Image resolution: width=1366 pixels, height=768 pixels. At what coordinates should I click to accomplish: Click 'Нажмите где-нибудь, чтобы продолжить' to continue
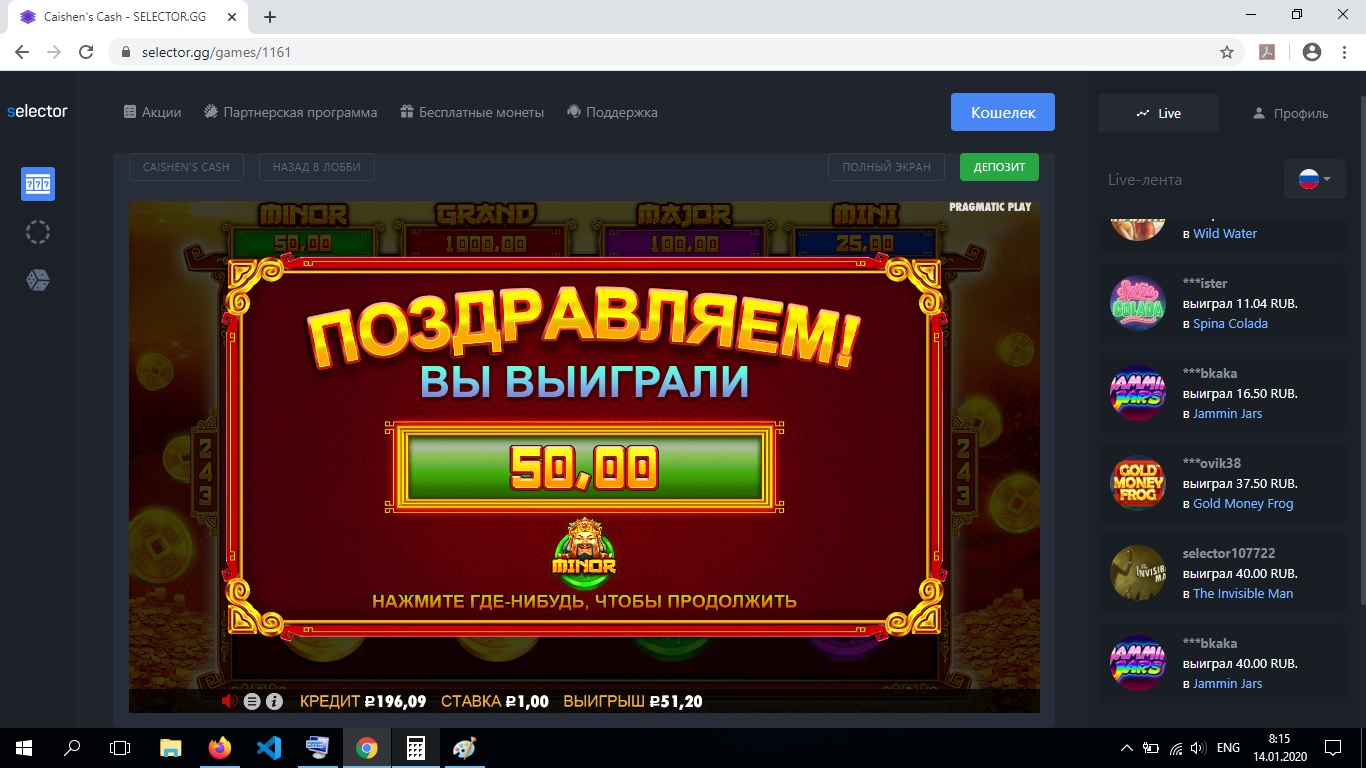click(584, 601)
